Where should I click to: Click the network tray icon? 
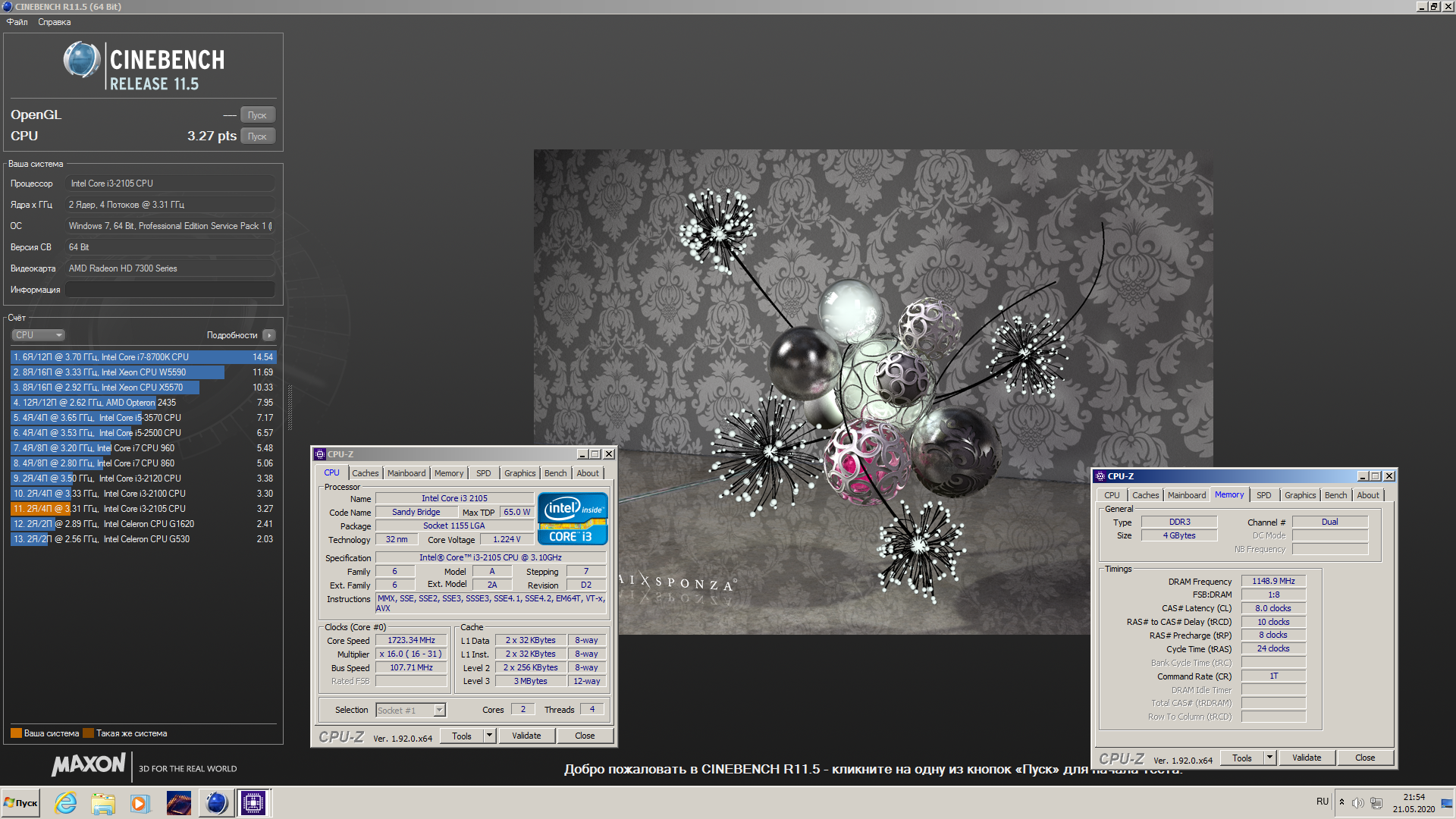(1376, 802)
